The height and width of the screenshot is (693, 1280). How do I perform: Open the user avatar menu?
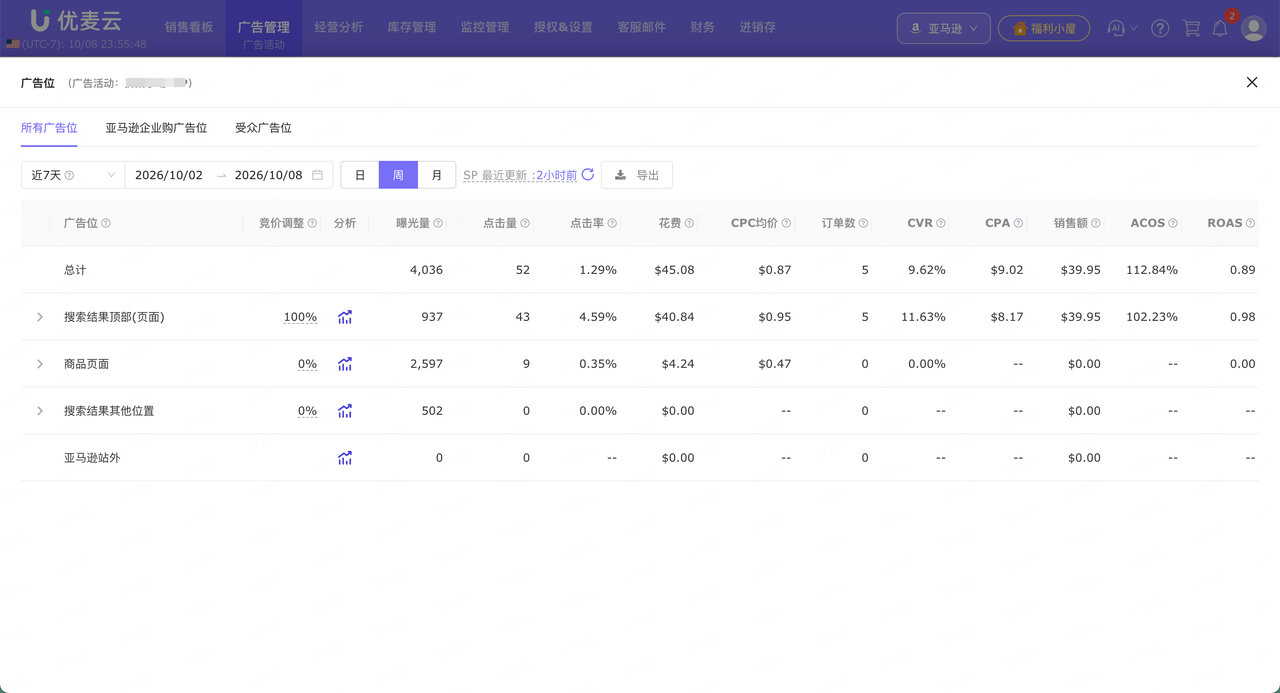pos(1254,28)
